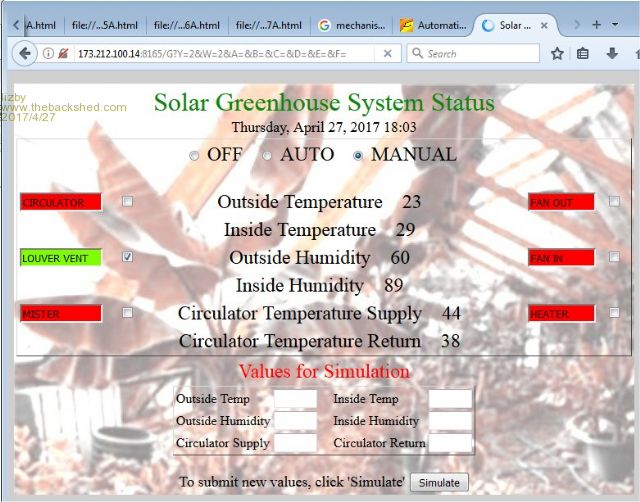The image size is (640, 502).
Task: Uncheck the LOUVER VENT checkbox
Action: [127, 257]
